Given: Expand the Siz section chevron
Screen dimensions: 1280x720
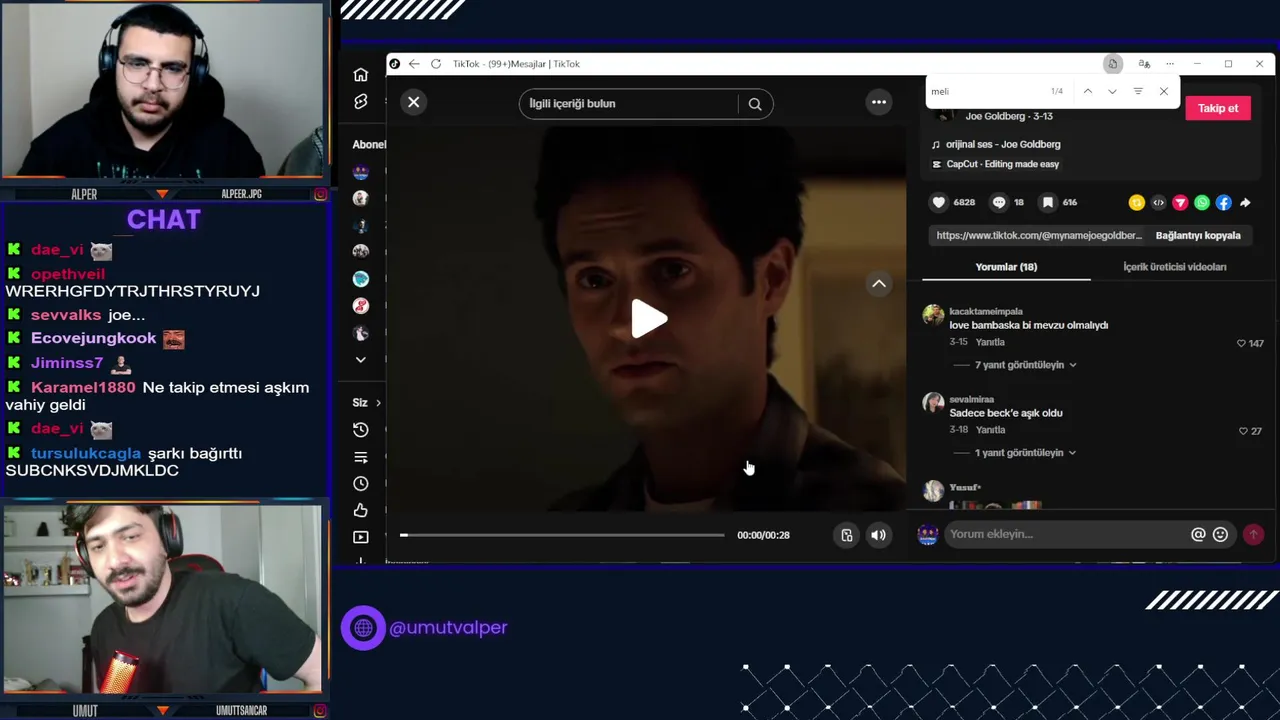Looking at the screenshot, I should pos(377,403).
